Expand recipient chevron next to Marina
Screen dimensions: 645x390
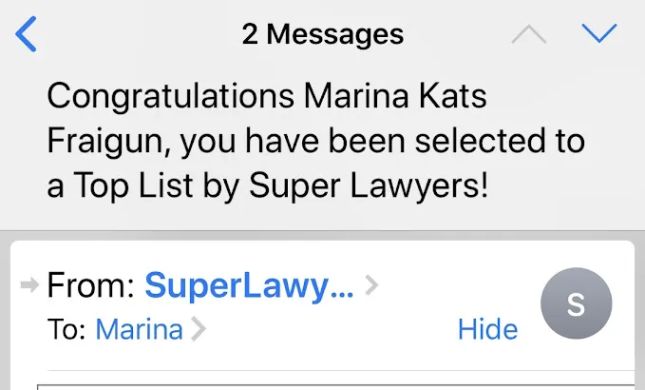tap(199, 330)
